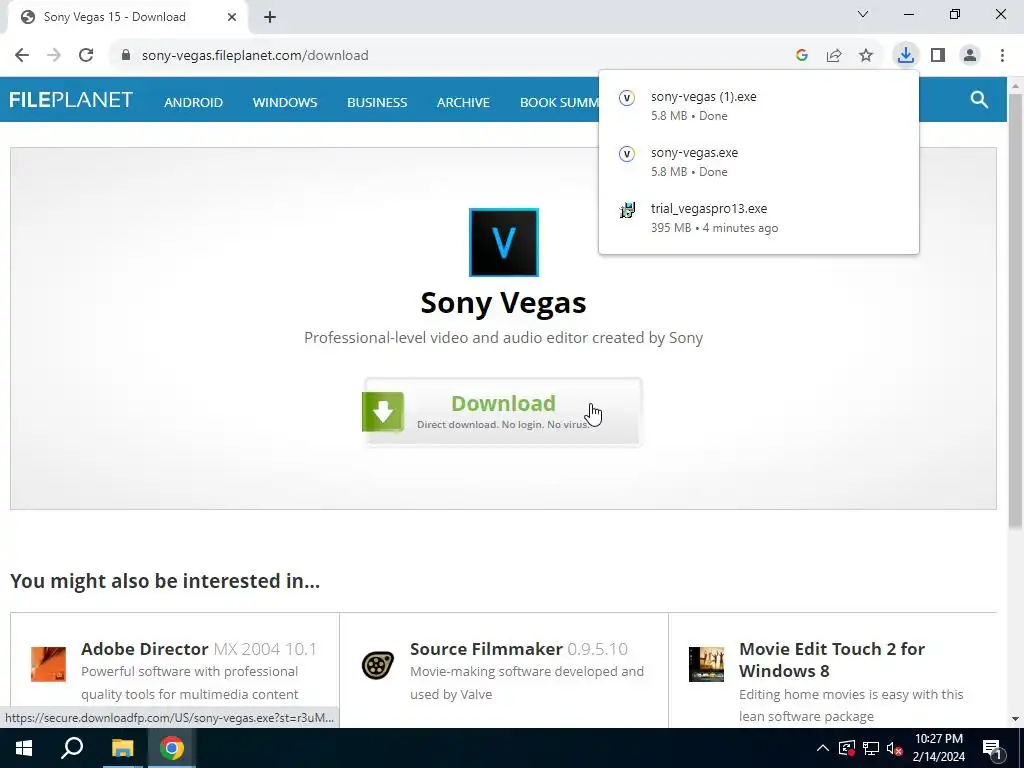
Task: Open the network tray icon
Action: pyautogui.click(x=871, y=748)
